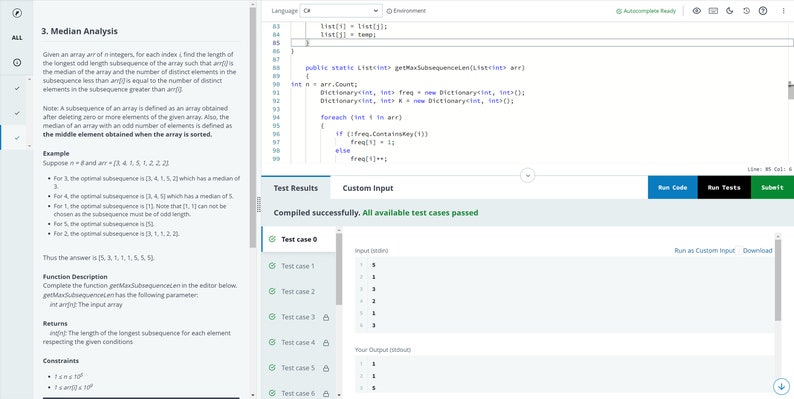The image size is (794, 399).
Task: Click the green check icon on Test case 0
Action: coord(272,240)
